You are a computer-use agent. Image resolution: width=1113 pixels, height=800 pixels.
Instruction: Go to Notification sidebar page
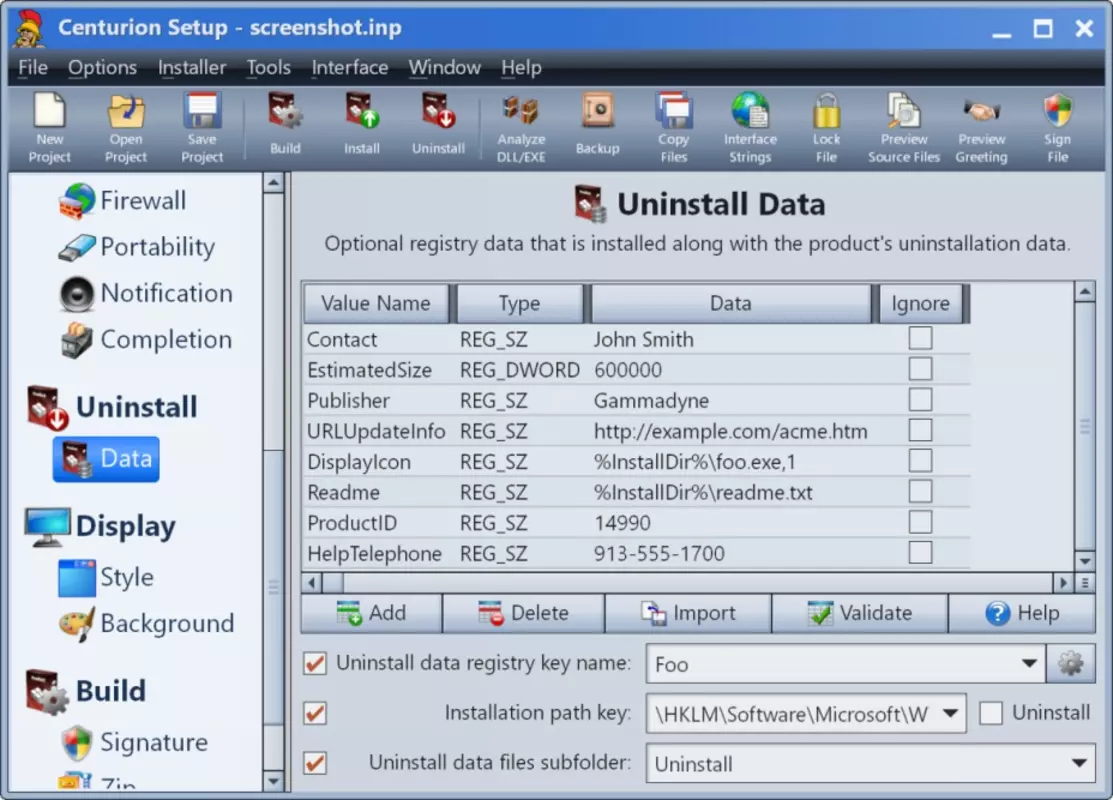coord(146,293)
